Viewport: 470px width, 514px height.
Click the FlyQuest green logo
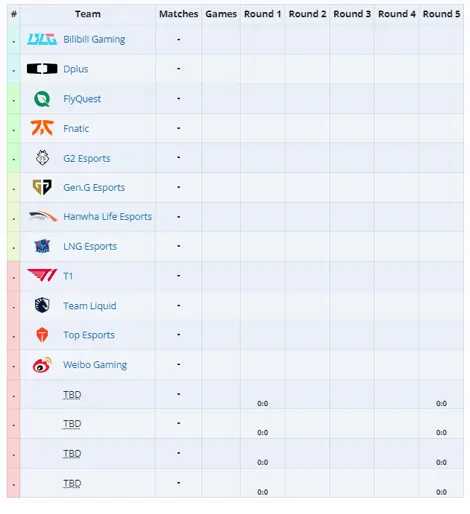coord(42,99)
